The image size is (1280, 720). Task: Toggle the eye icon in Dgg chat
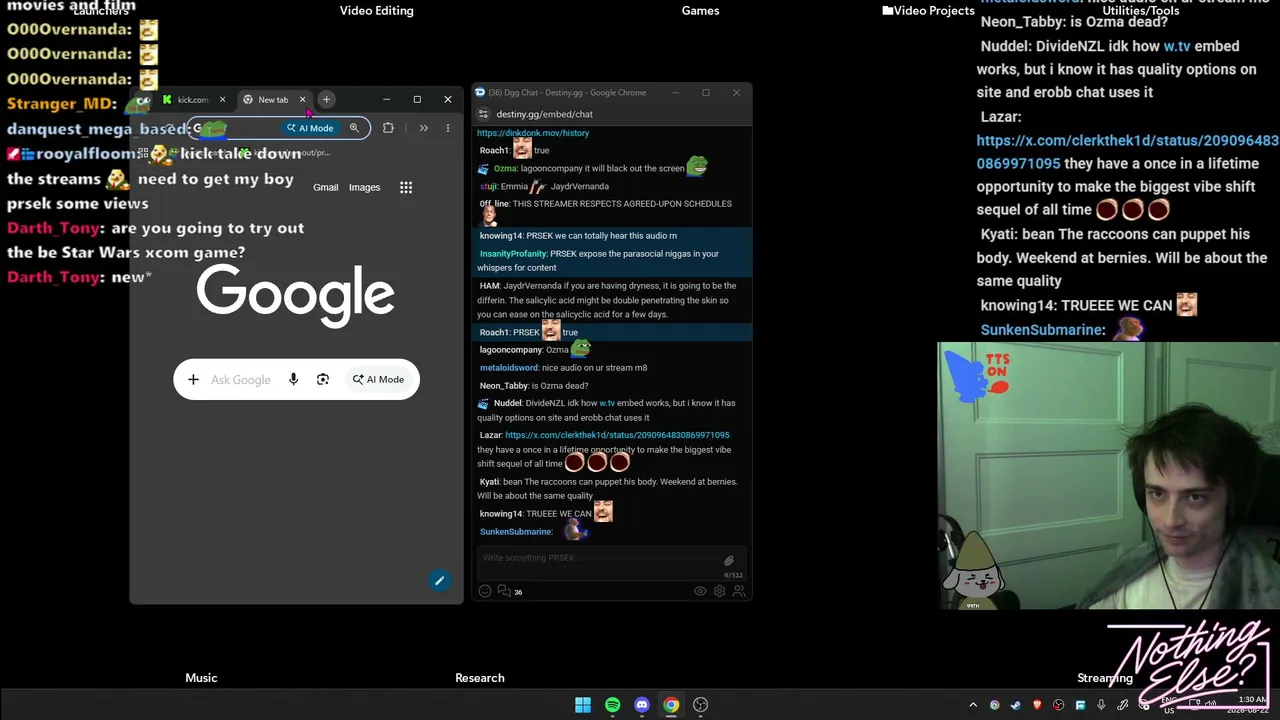pyautogui.click(x=700, y=592)
